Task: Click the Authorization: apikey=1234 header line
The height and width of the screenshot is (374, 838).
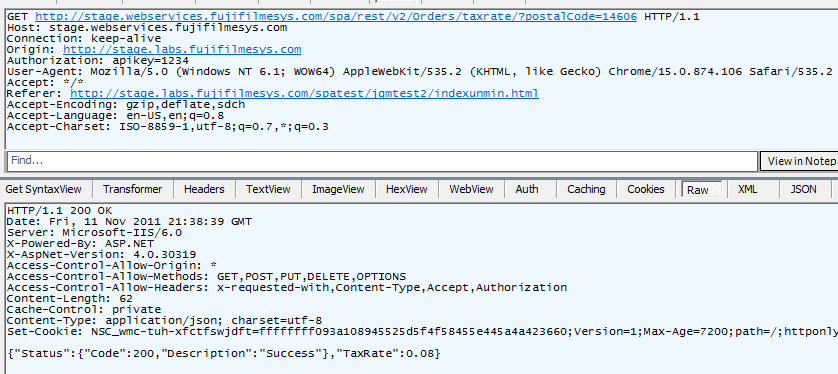Action: point(98,60)
